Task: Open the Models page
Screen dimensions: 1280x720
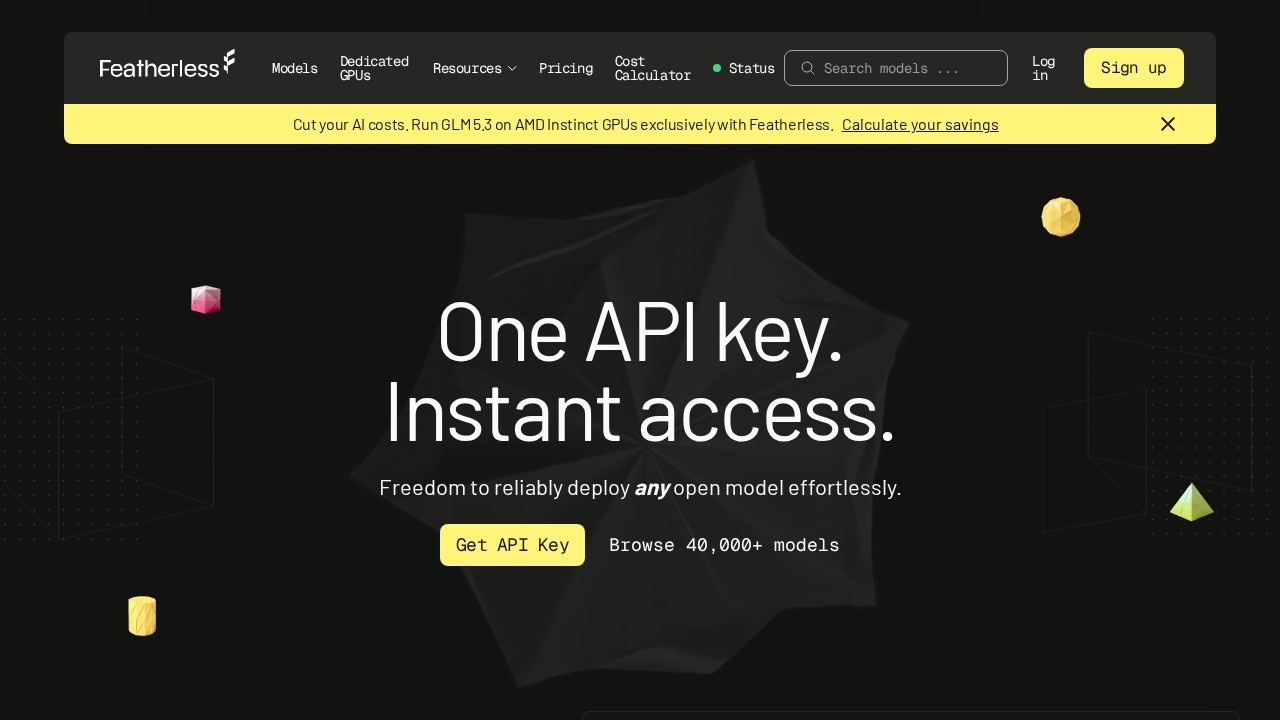Action: tap(295, 68)
